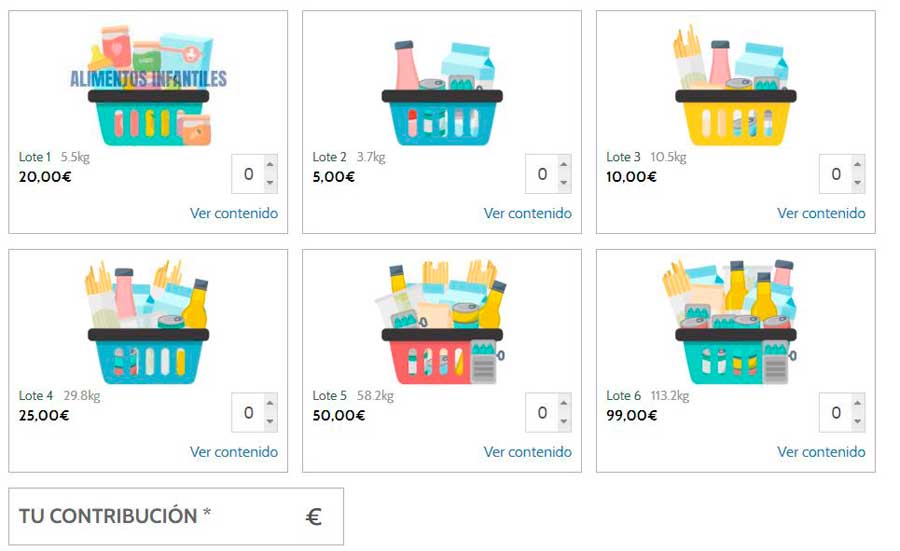View contents of Lote 3

click(821, 213)
